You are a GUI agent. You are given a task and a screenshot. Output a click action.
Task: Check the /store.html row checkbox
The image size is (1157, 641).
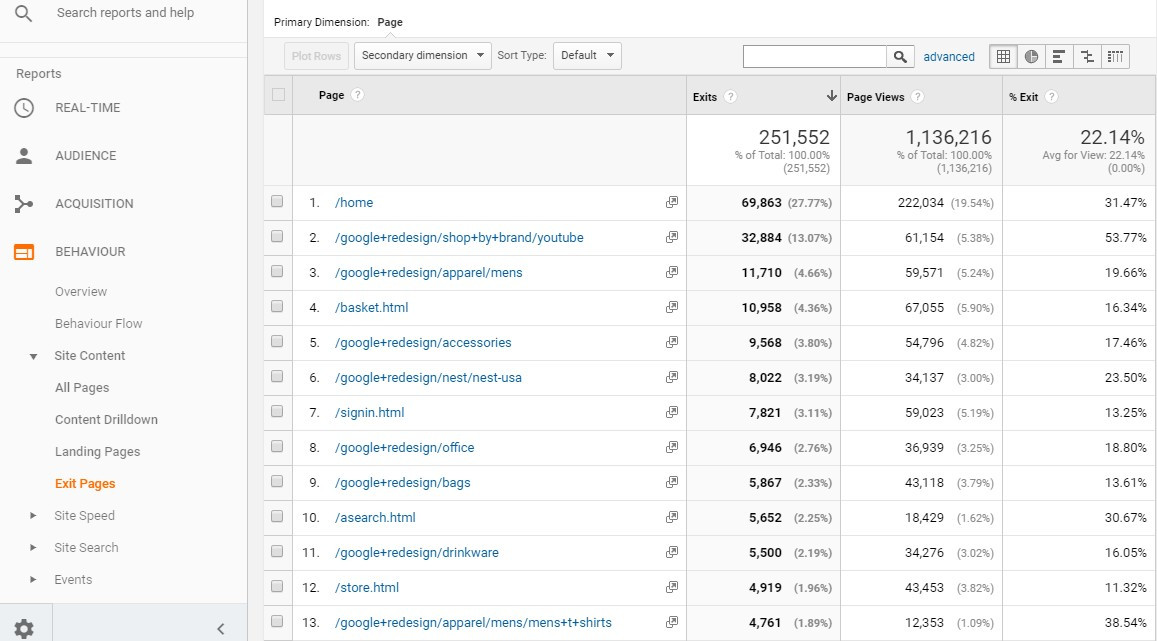277,586
